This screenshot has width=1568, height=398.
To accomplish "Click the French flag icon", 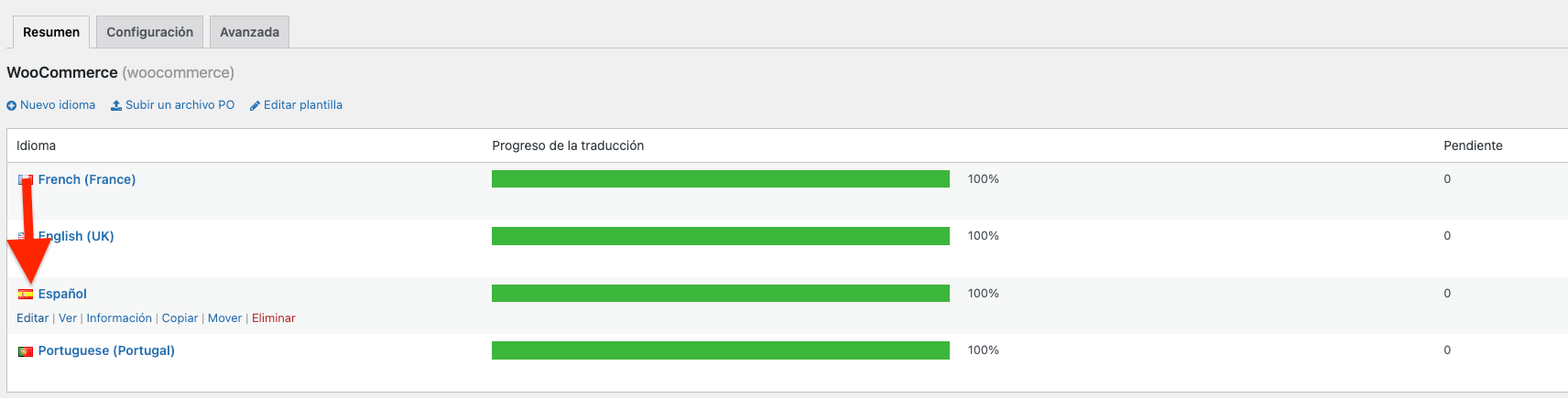I will (26, 180).
